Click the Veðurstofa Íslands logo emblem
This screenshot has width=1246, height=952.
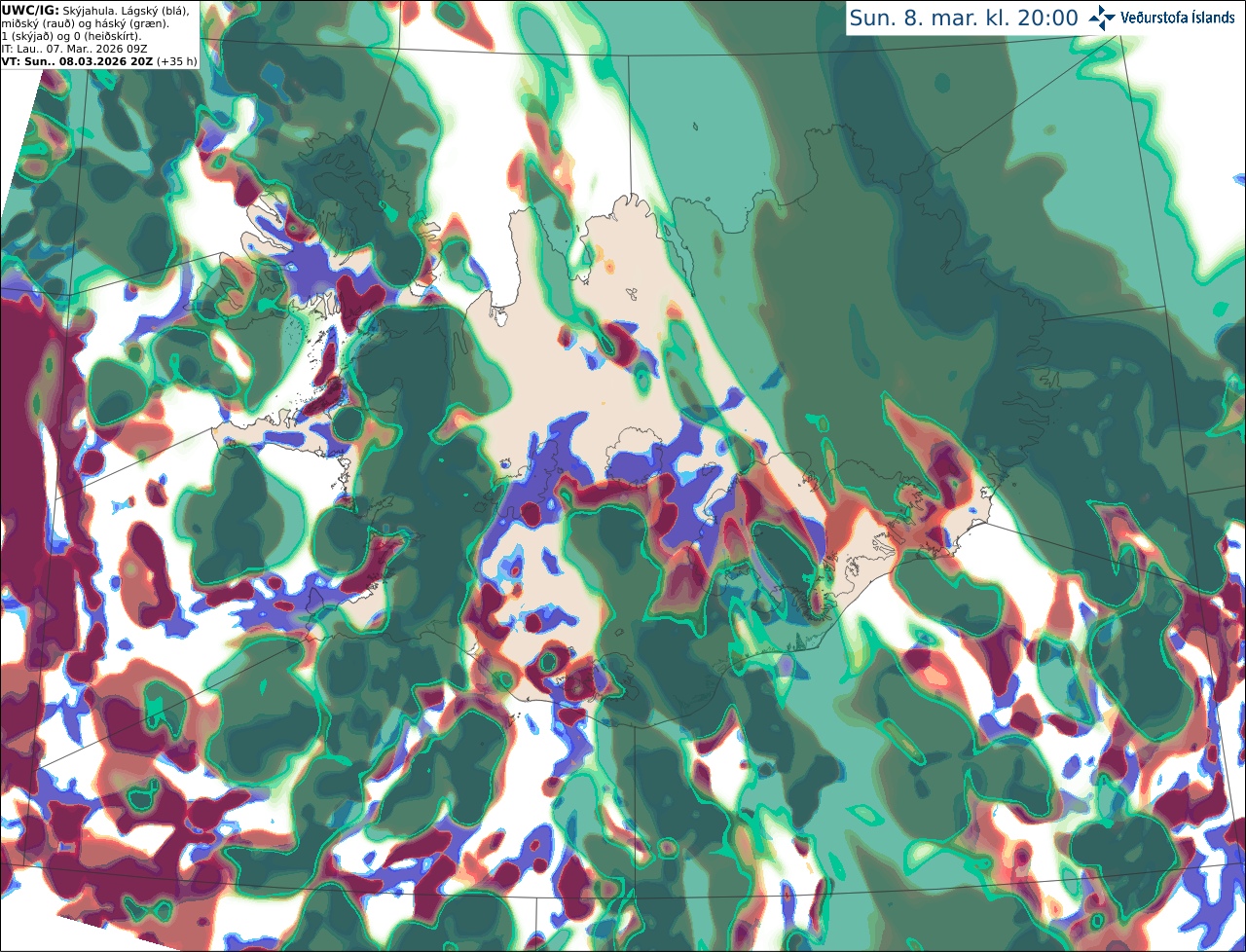point(1101,18)
